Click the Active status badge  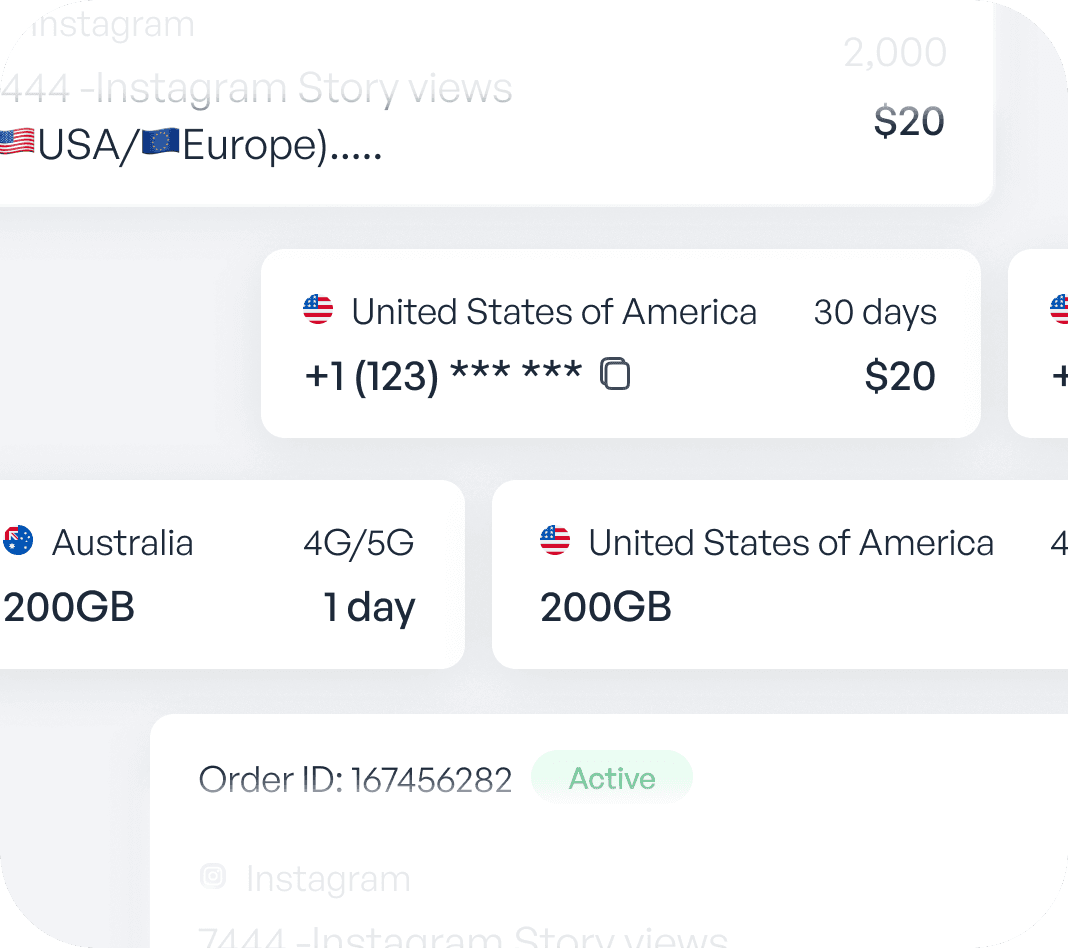click(x=612, y=778)
